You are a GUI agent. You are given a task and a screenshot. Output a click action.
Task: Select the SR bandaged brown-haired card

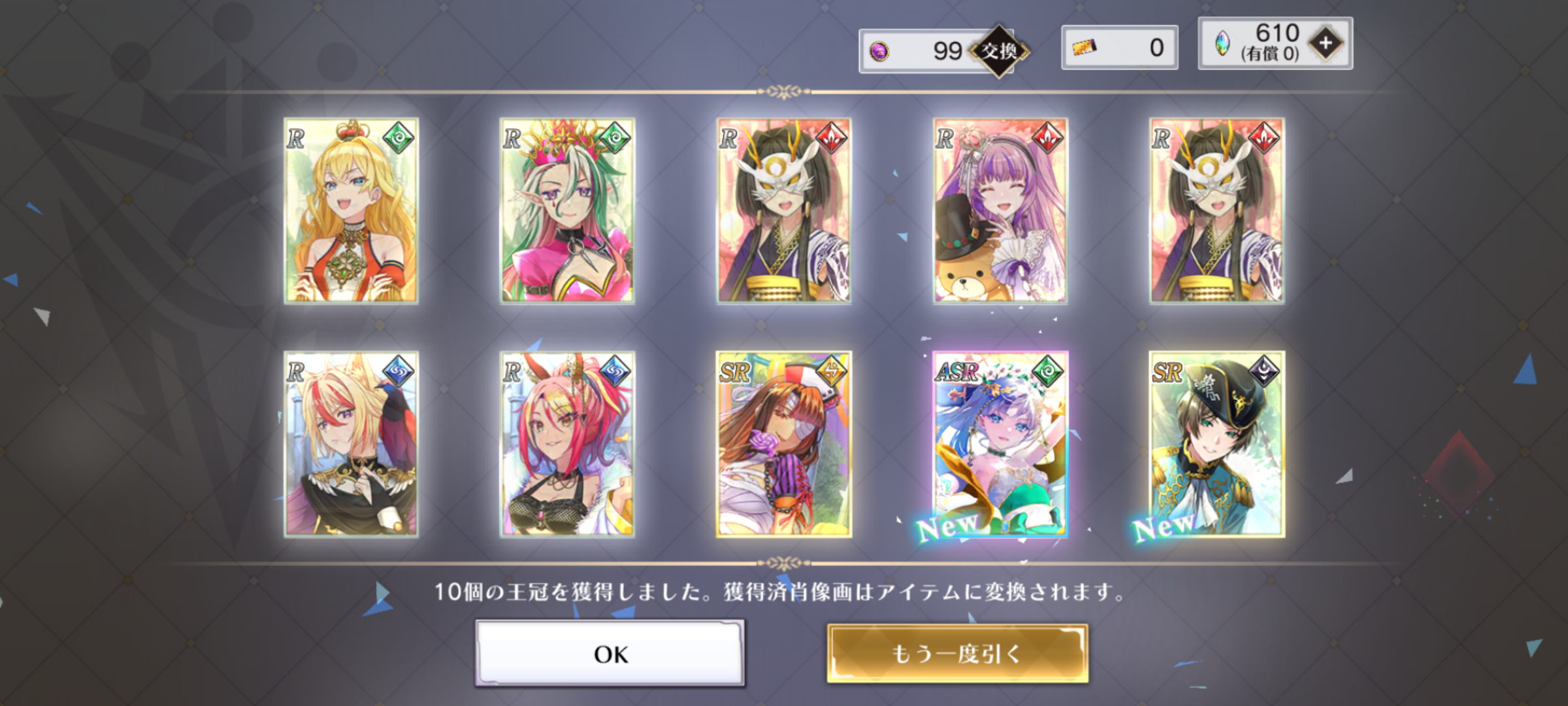click(784, 445)
